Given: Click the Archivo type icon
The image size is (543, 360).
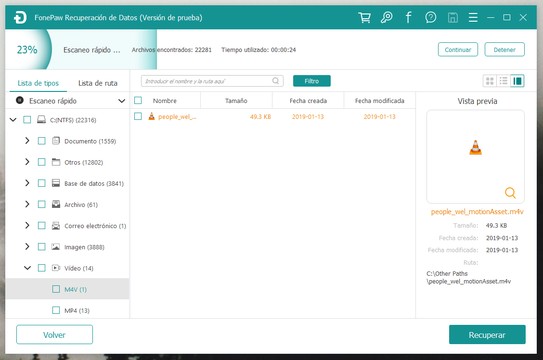Looking at the screenshot, I should click(x=56, y=204).
